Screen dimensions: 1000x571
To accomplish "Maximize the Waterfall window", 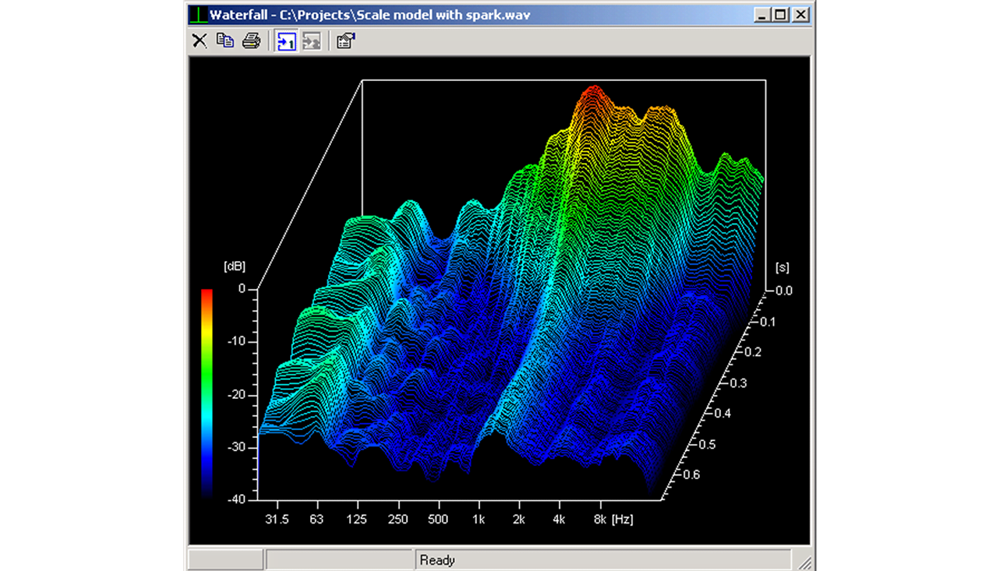I will [781, 15].
